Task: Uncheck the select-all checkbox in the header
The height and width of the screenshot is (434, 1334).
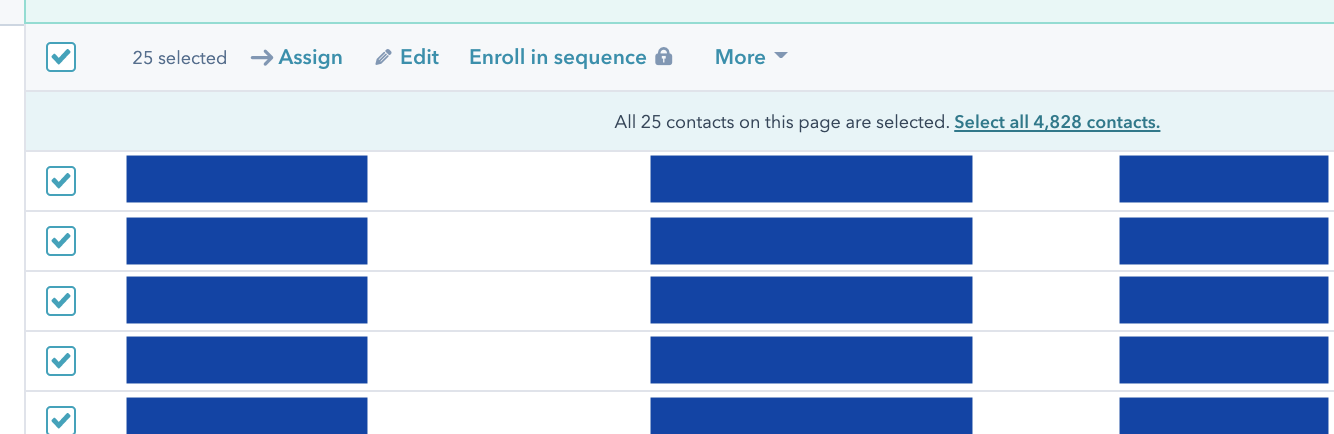Action: tap(61, 57)
